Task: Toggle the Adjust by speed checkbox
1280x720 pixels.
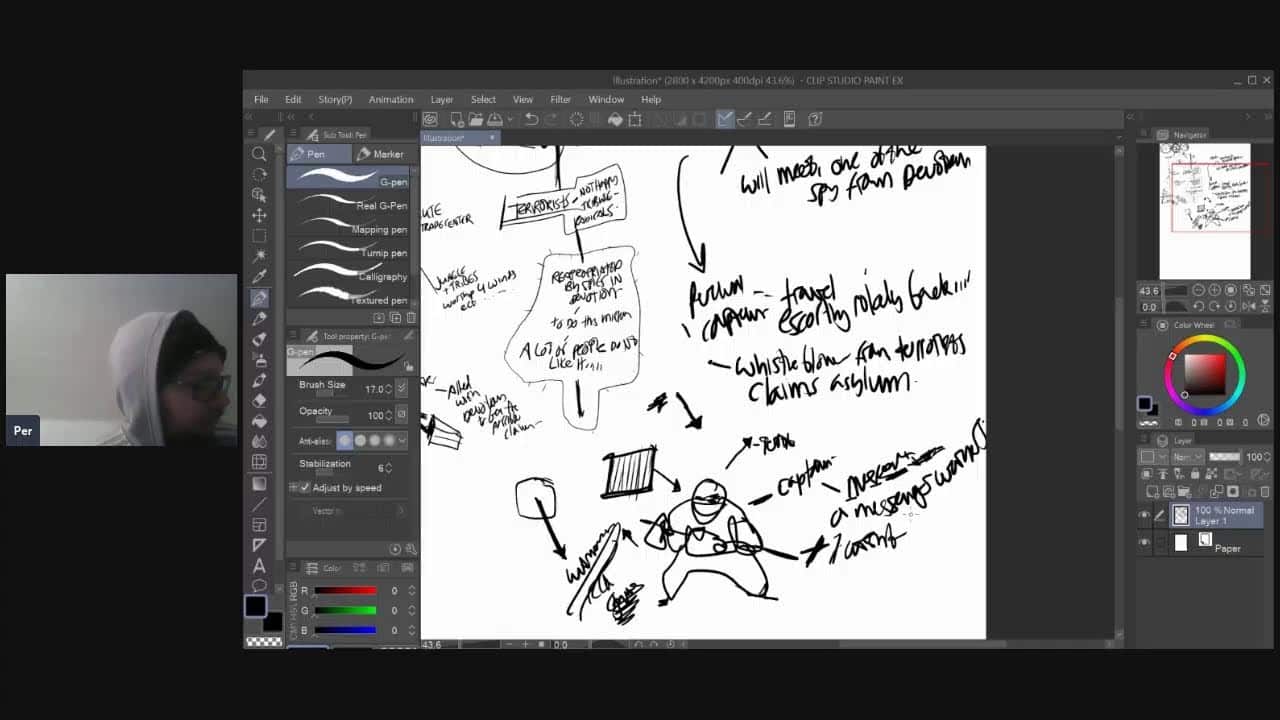Action: point(305,488)
